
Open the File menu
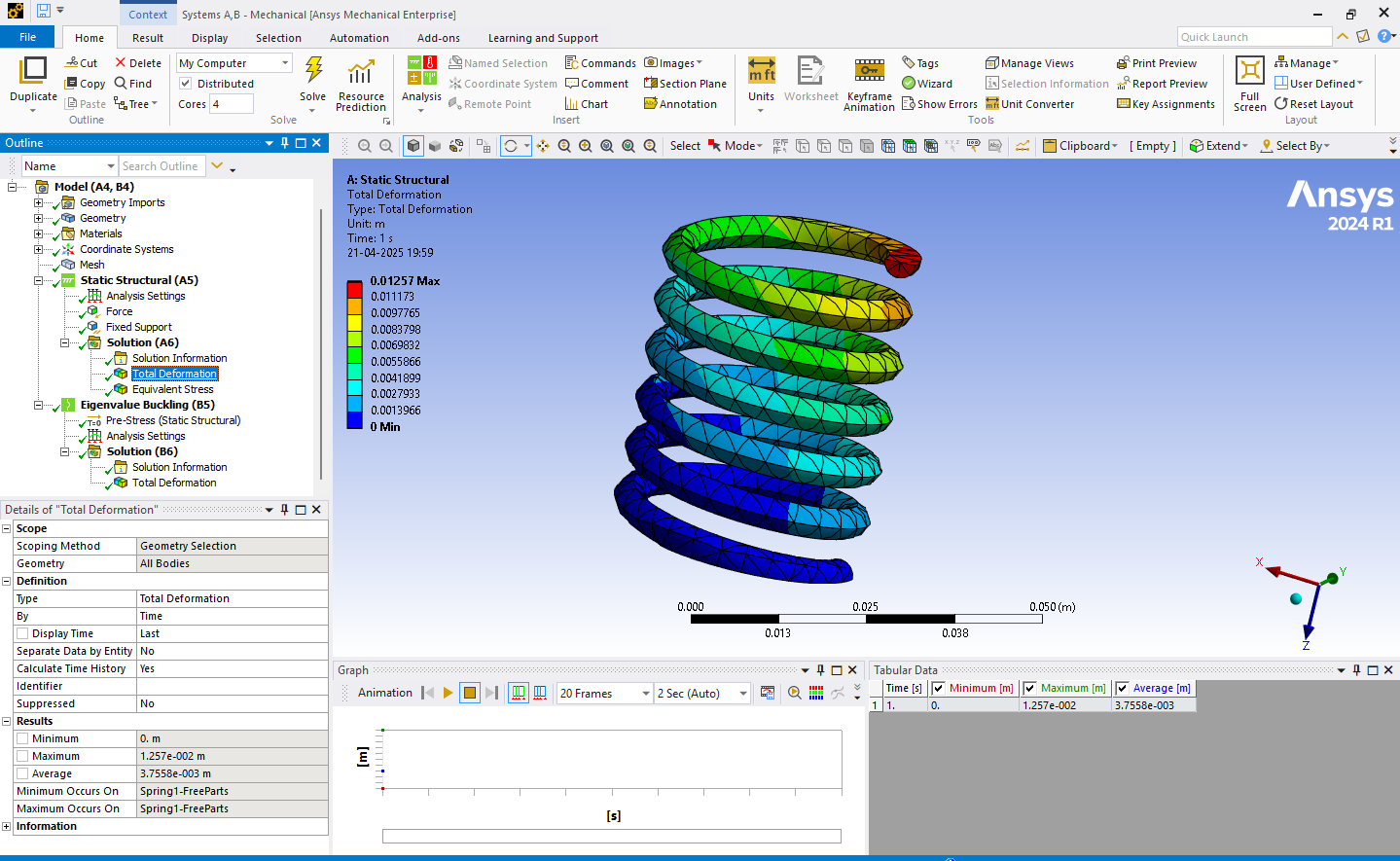(28, 37)
